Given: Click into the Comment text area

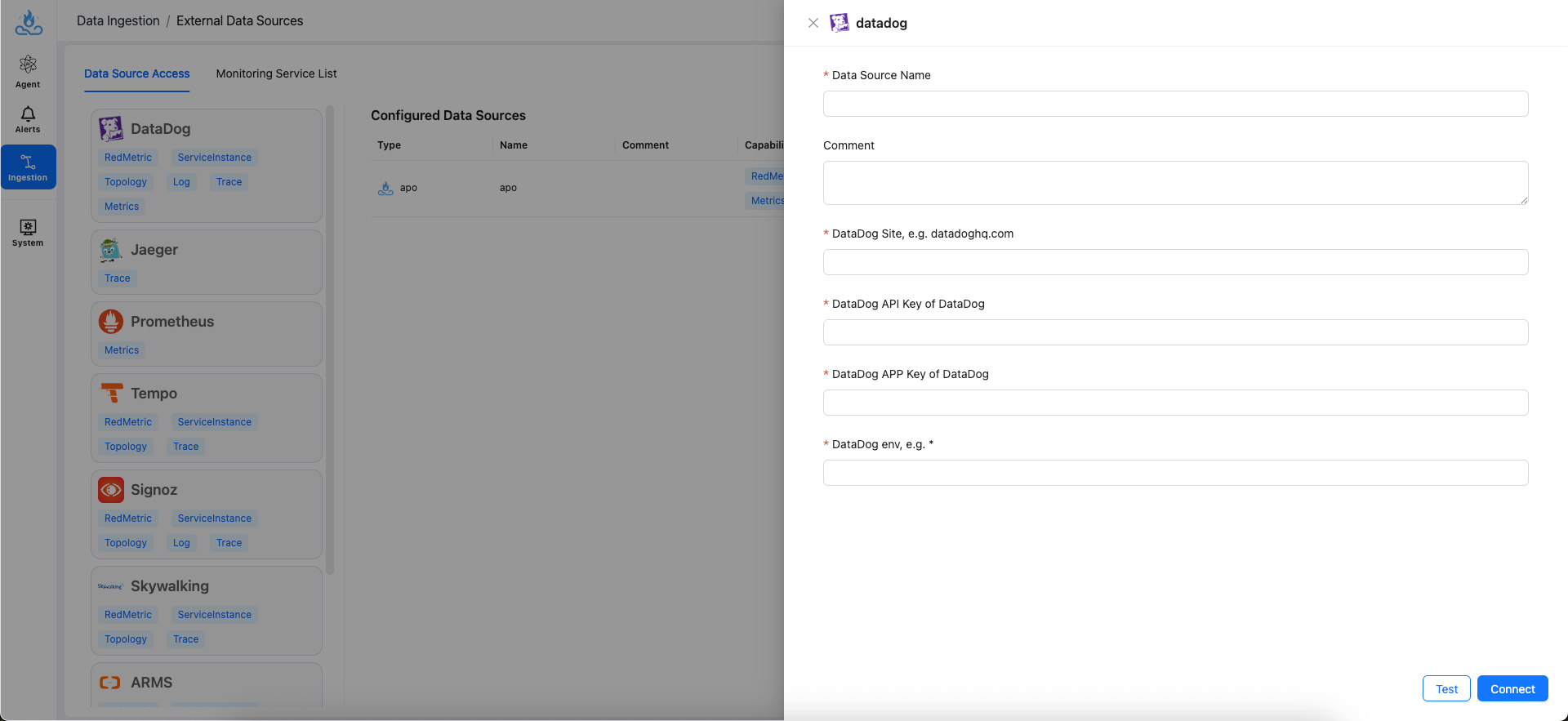Looking at the screenshot, I should point(1175,183).
